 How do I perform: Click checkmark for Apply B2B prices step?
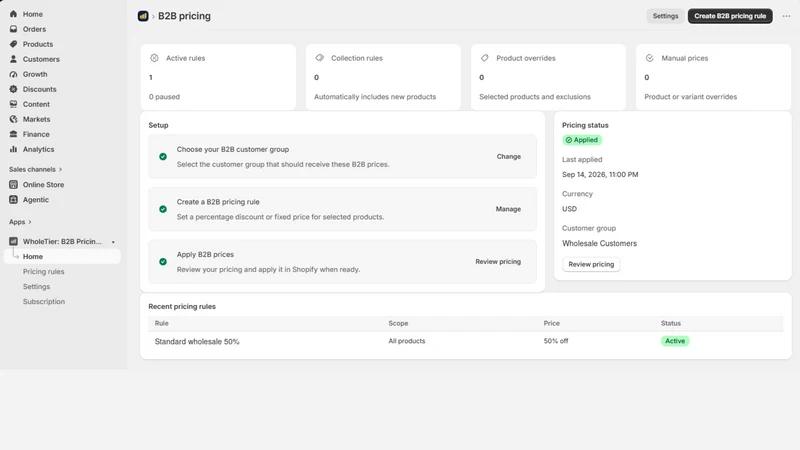point(163,262)
